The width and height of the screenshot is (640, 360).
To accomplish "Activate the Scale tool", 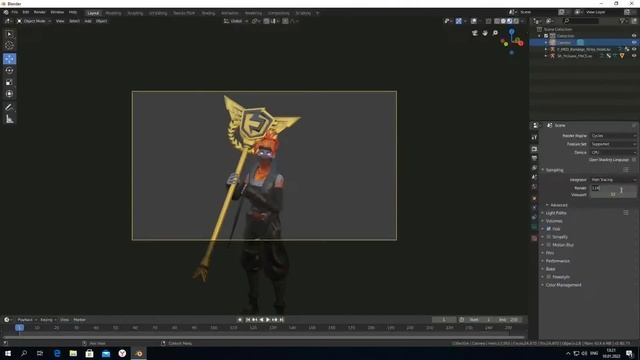I will pos(9,82).
